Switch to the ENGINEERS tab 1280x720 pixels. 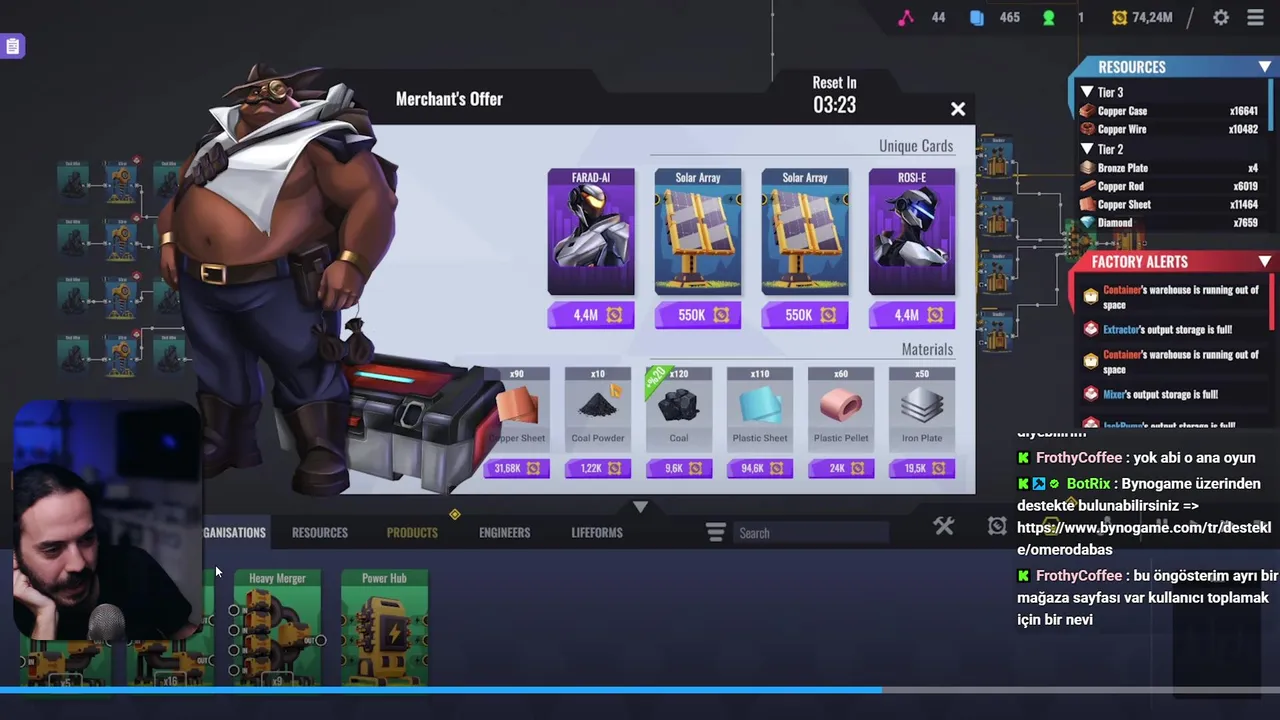[x=504, y=532]
